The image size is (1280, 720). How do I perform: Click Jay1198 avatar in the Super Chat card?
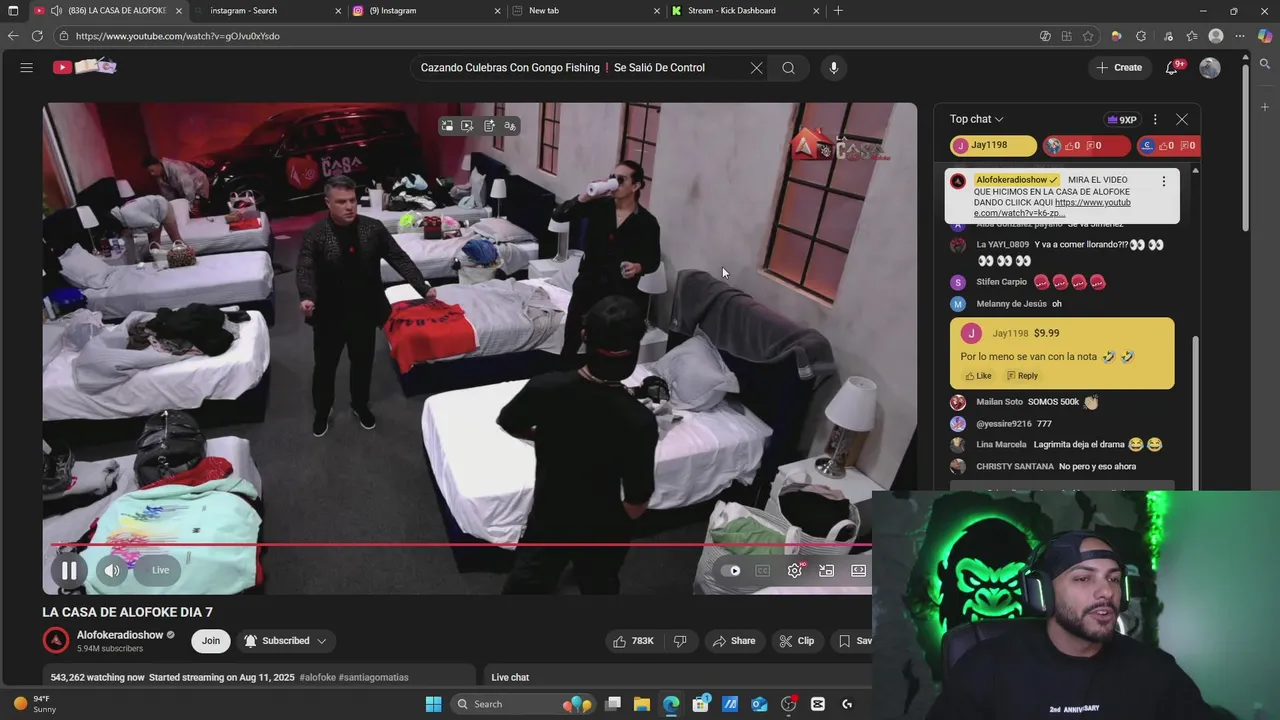(971, 334)
